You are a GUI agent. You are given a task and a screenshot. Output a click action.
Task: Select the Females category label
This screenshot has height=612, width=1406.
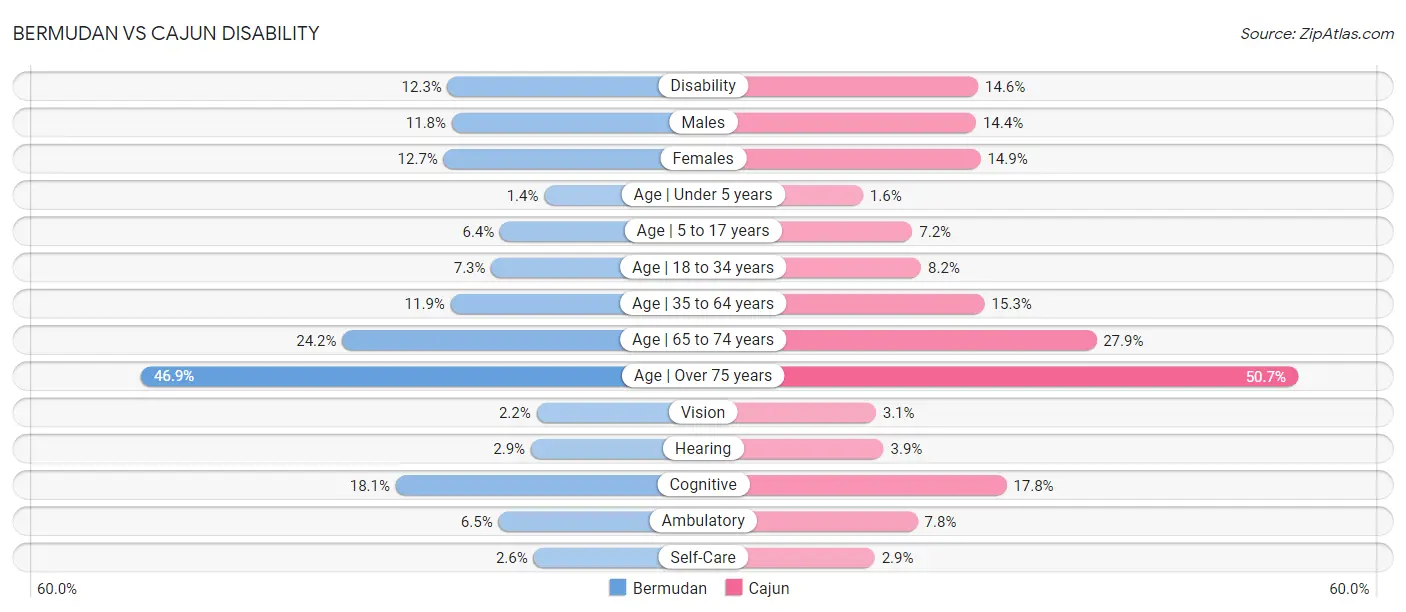pos(703,158)
